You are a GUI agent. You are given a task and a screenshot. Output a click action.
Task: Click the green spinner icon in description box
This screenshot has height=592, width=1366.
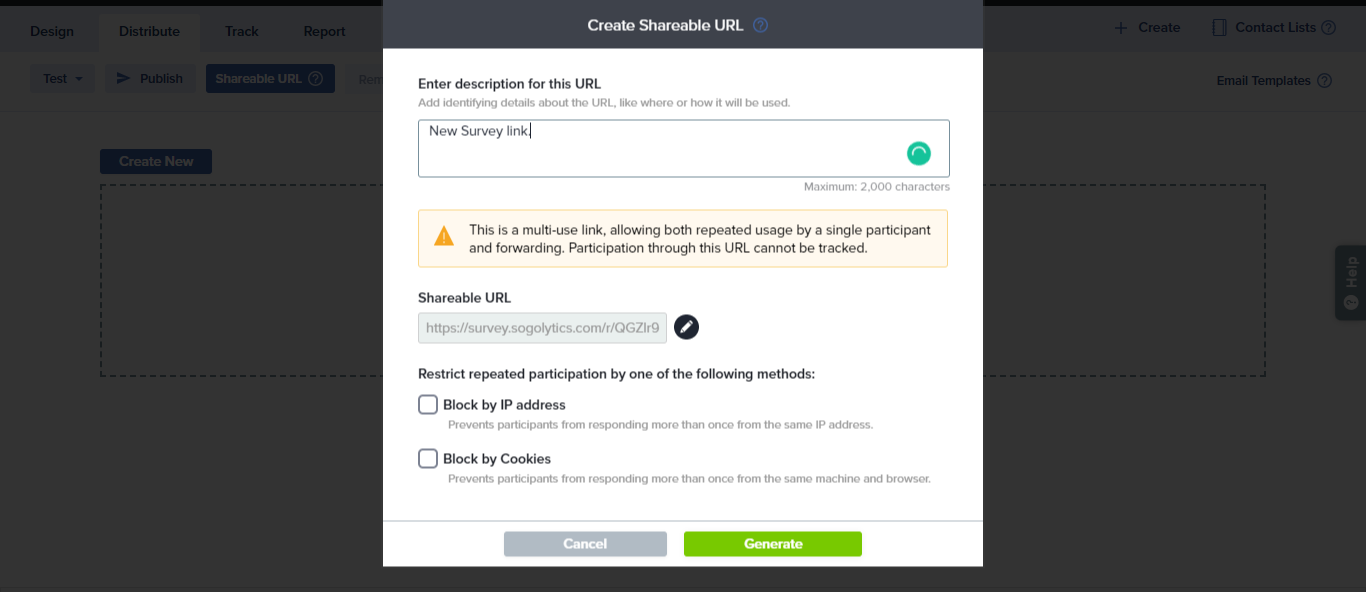918,153
